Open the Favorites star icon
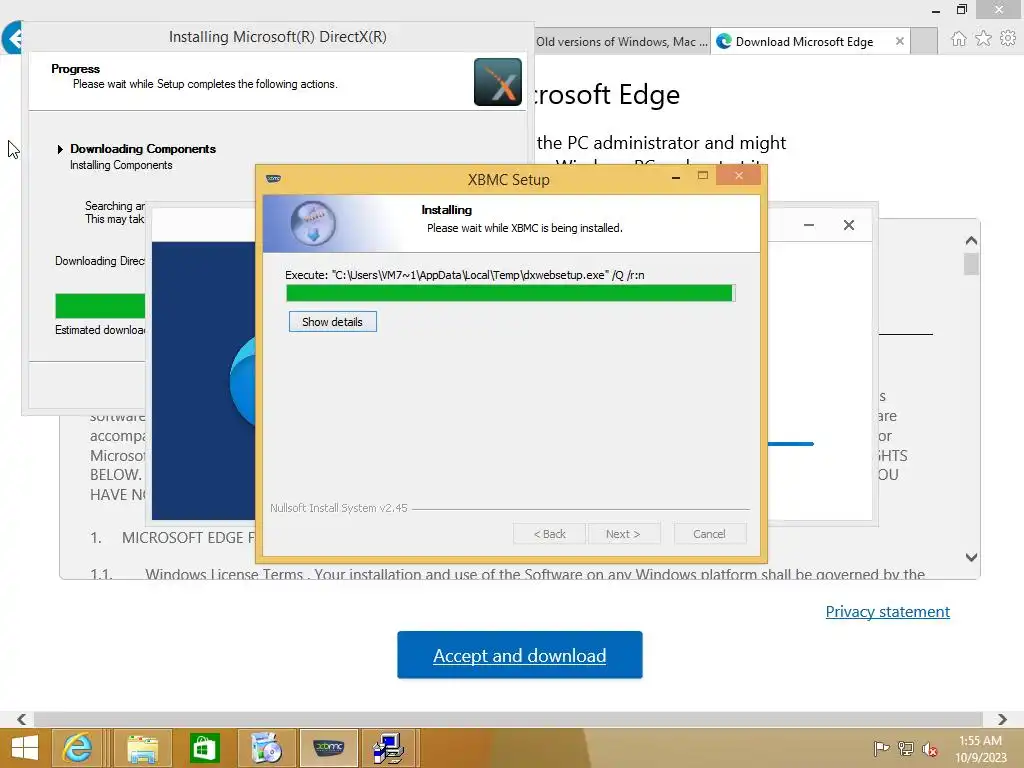 coord(983,39)
